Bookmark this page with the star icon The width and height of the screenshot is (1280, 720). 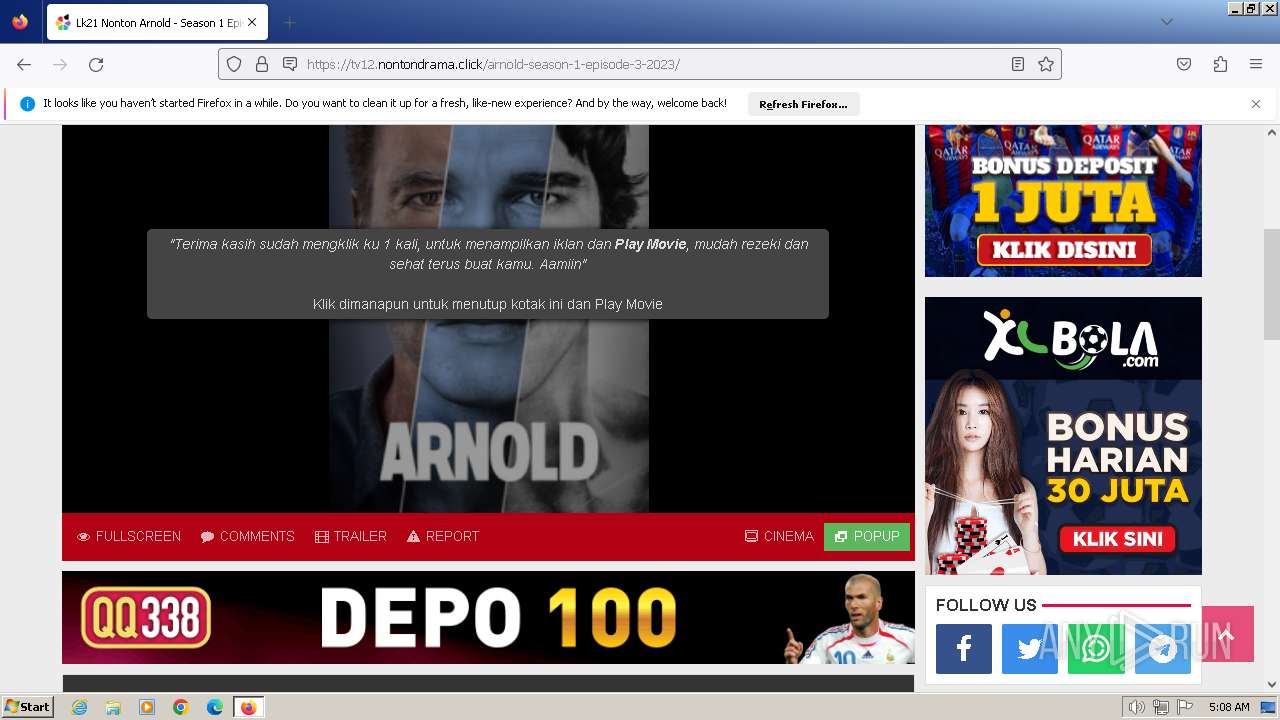[1046, 64]
